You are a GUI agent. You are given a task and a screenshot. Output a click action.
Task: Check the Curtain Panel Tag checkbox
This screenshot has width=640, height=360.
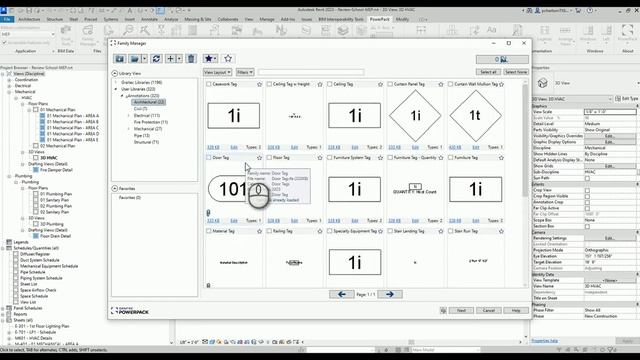pos(390,84)
